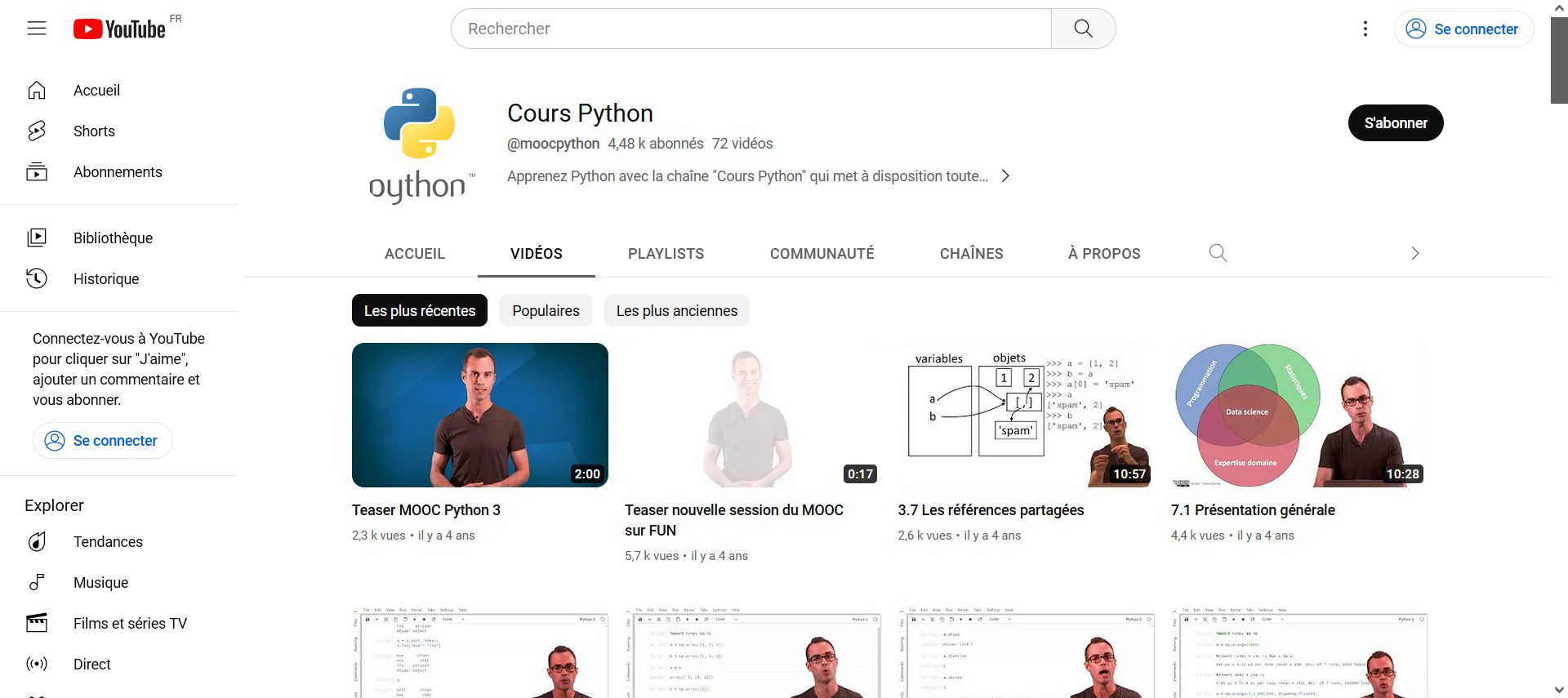Viewport: 1568px width, 698px height.
Task: Open the COMMUNAUTÉ channel tab
Action: (x=822, y=253)
